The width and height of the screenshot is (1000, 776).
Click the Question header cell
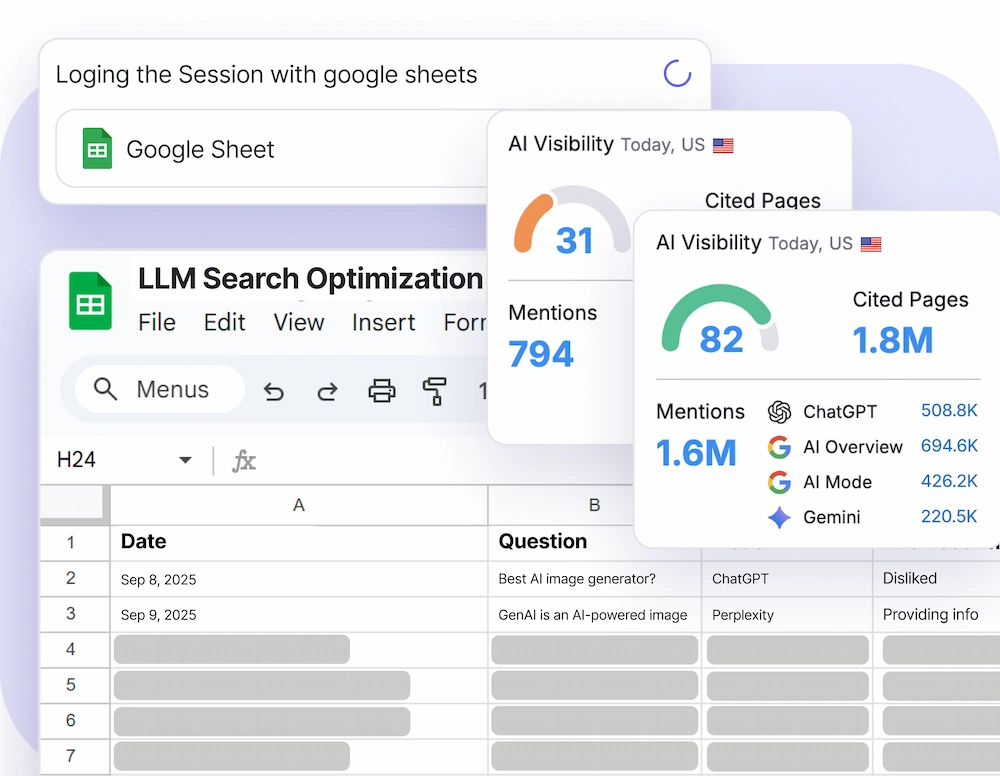[561, 543]
